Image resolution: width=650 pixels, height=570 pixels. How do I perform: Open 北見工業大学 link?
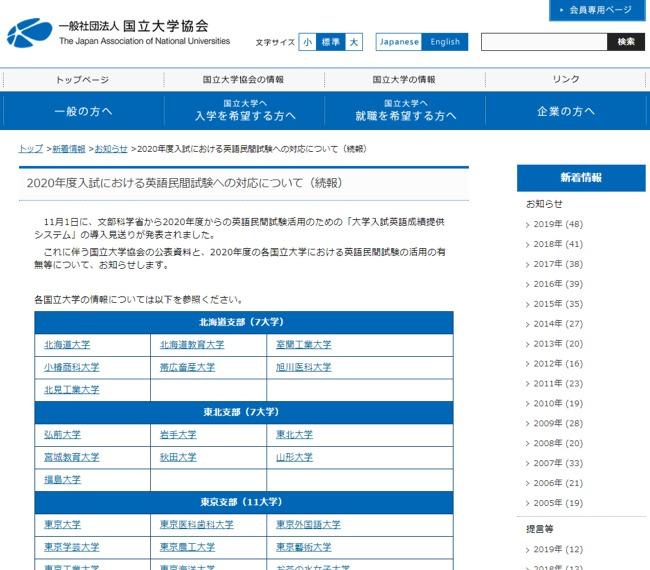click(x=72, y=390)
